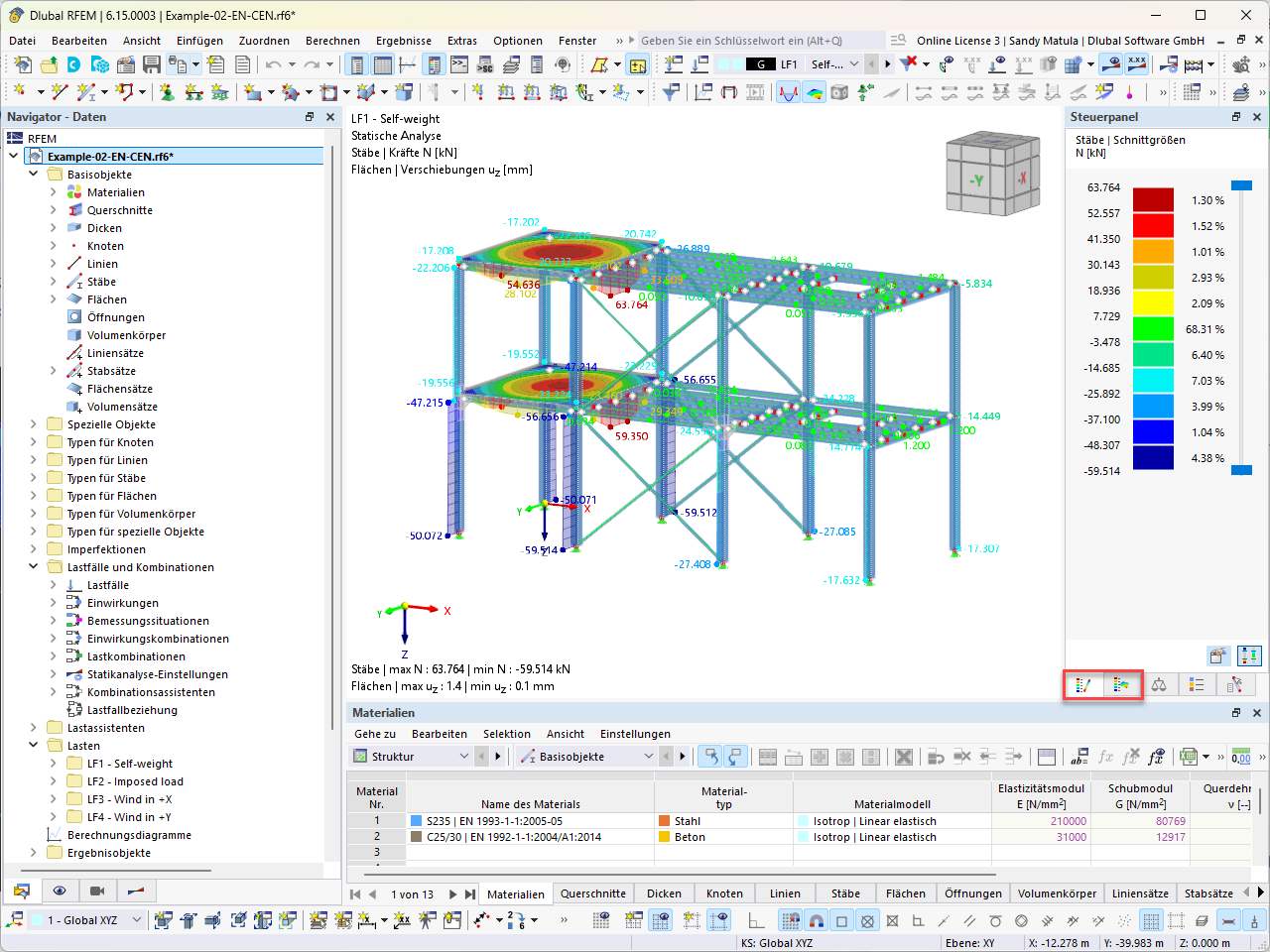Click next load case arrow button

pyautogui.click(x=888, y=64)
